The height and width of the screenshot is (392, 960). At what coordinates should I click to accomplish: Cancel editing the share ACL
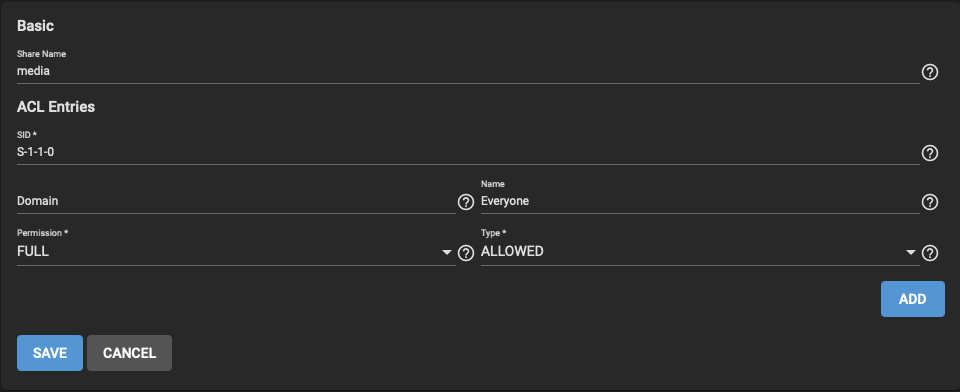click(x=129, y=353)
